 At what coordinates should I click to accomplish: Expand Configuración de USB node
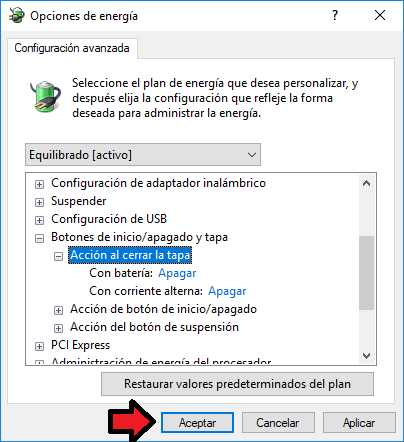click(x=39, y=220)
